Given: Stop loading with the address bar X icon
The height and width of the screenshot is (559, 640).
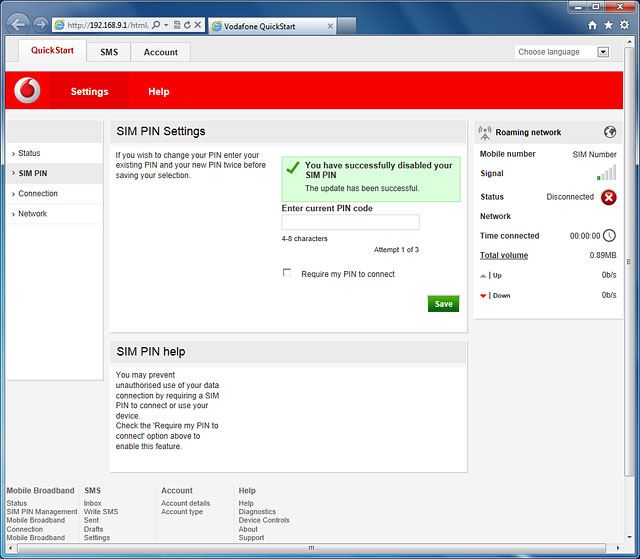Looking at the screenshot, I should point(198,25).
